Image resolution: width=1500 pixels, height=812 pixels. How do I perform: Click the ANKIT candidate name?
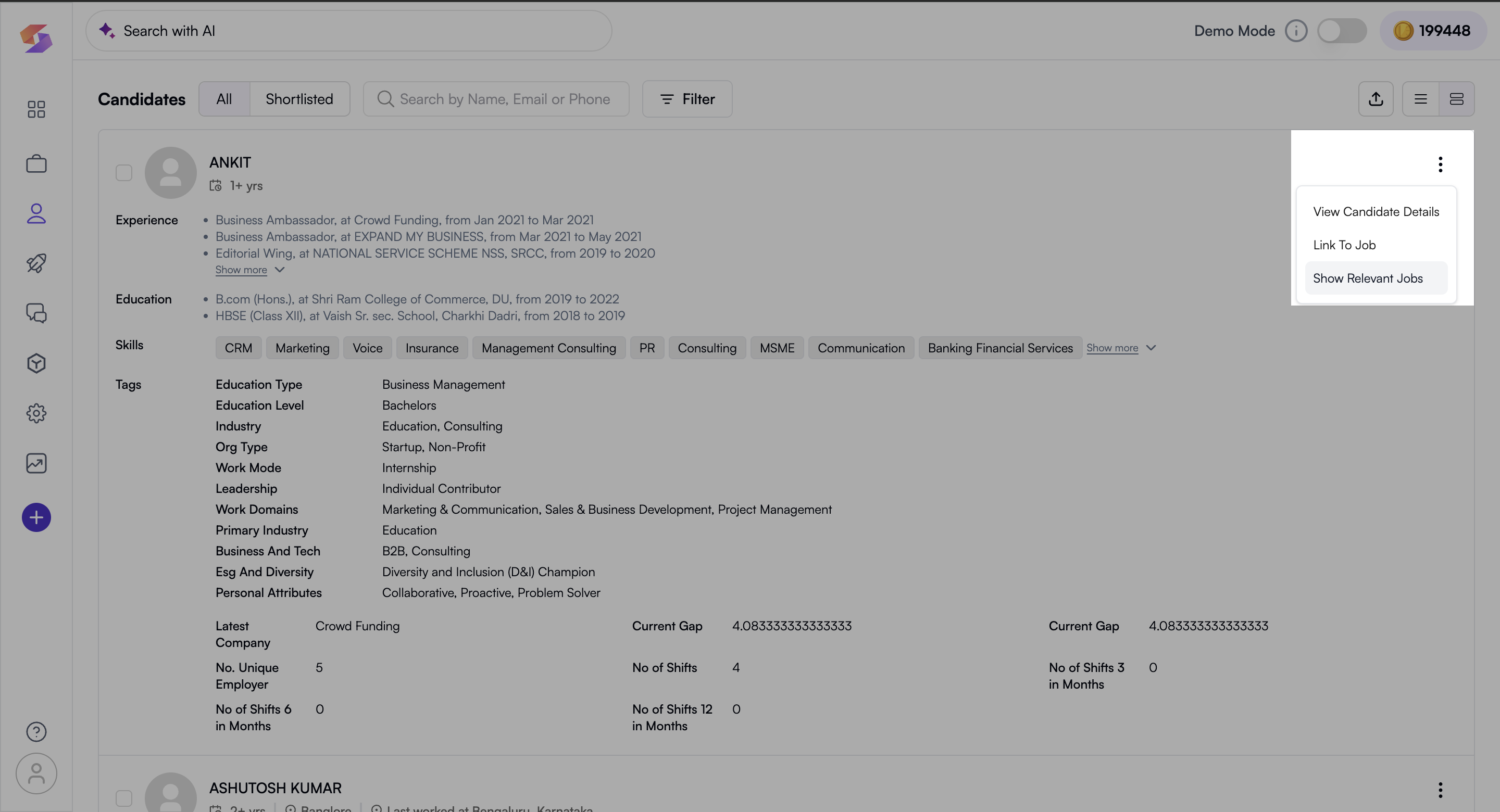click(x=230, y=162)
